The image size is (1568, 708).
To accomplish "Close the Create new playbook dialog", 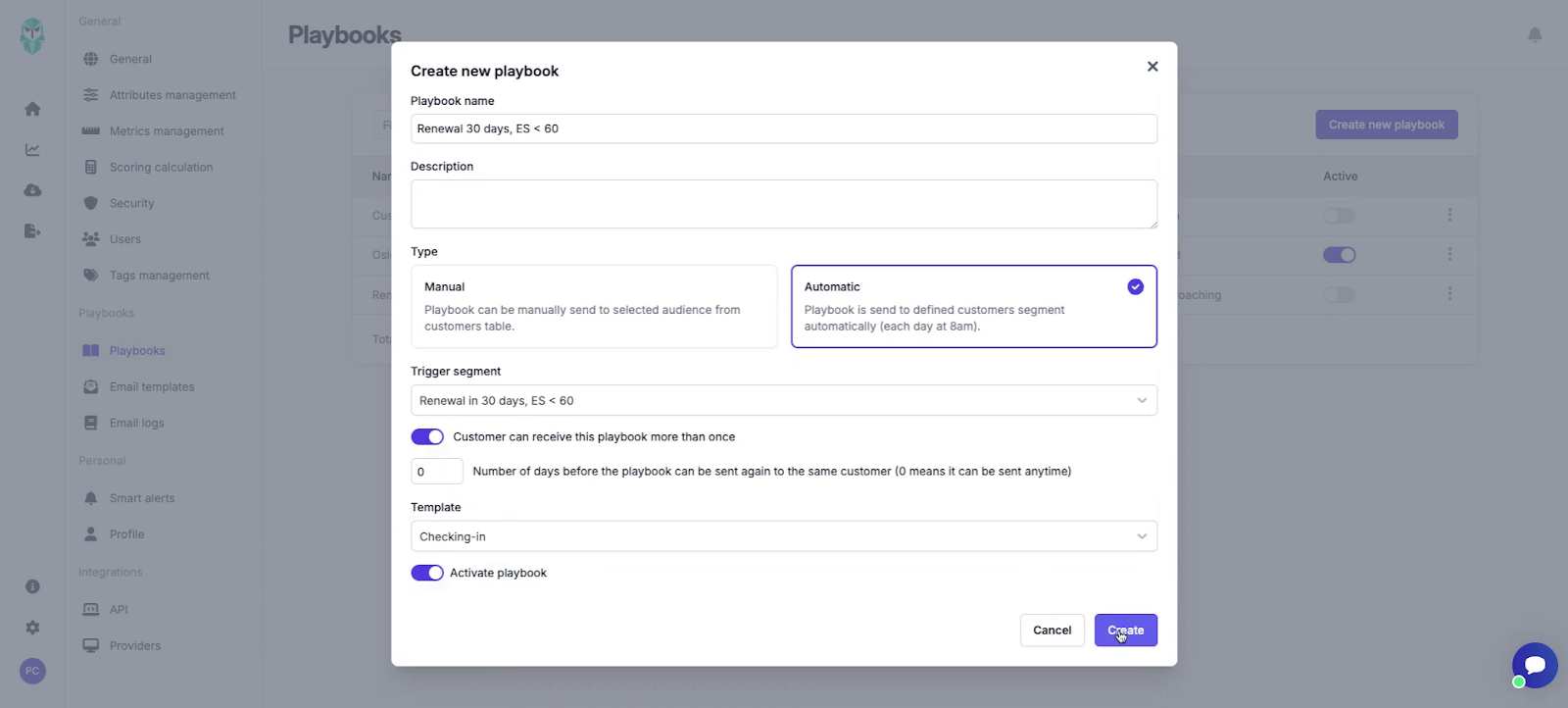I will point(1152,67).
